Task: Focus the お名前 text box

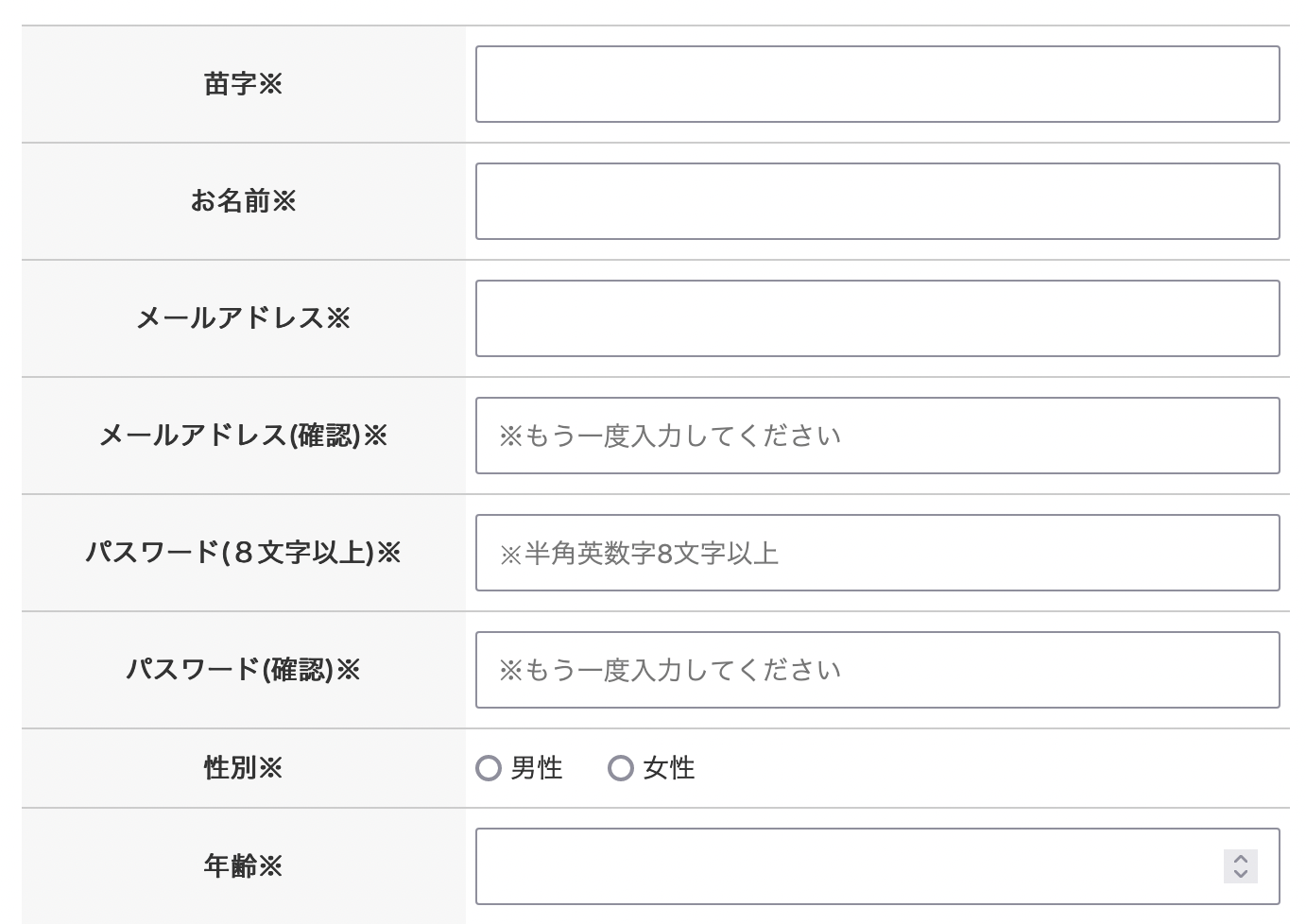Action: [x=877, y=201]
